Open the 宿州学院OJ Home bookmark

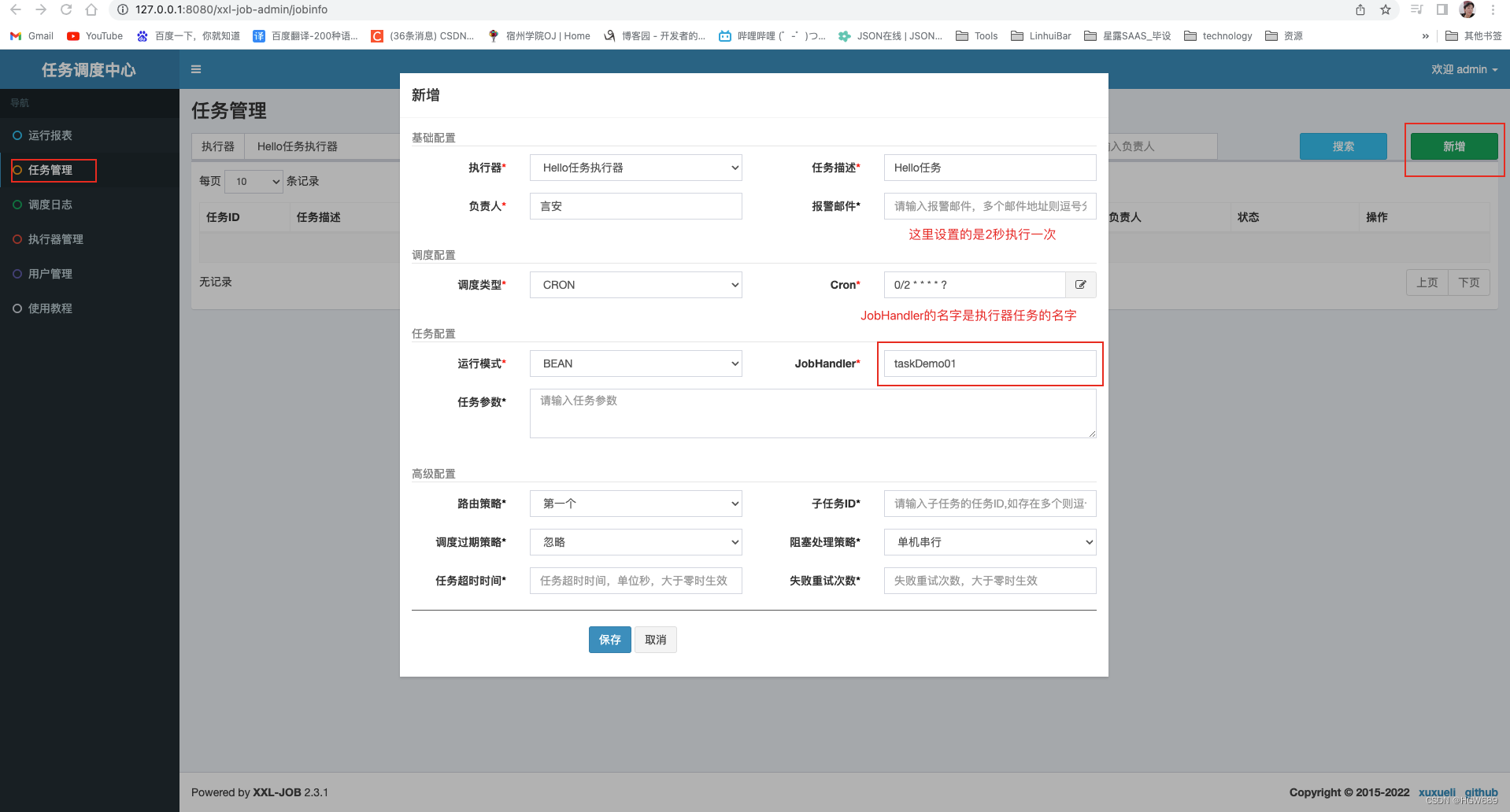tap(539, 36)
